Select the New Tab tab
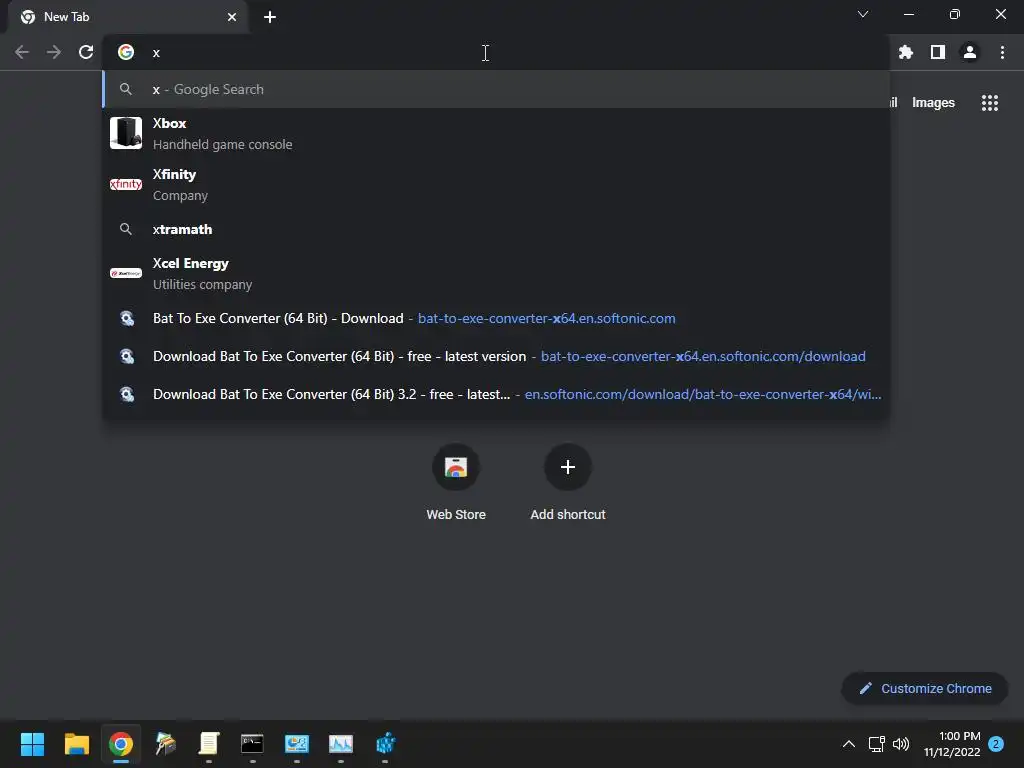This screenshot has width=1024, height=768. 127,17
